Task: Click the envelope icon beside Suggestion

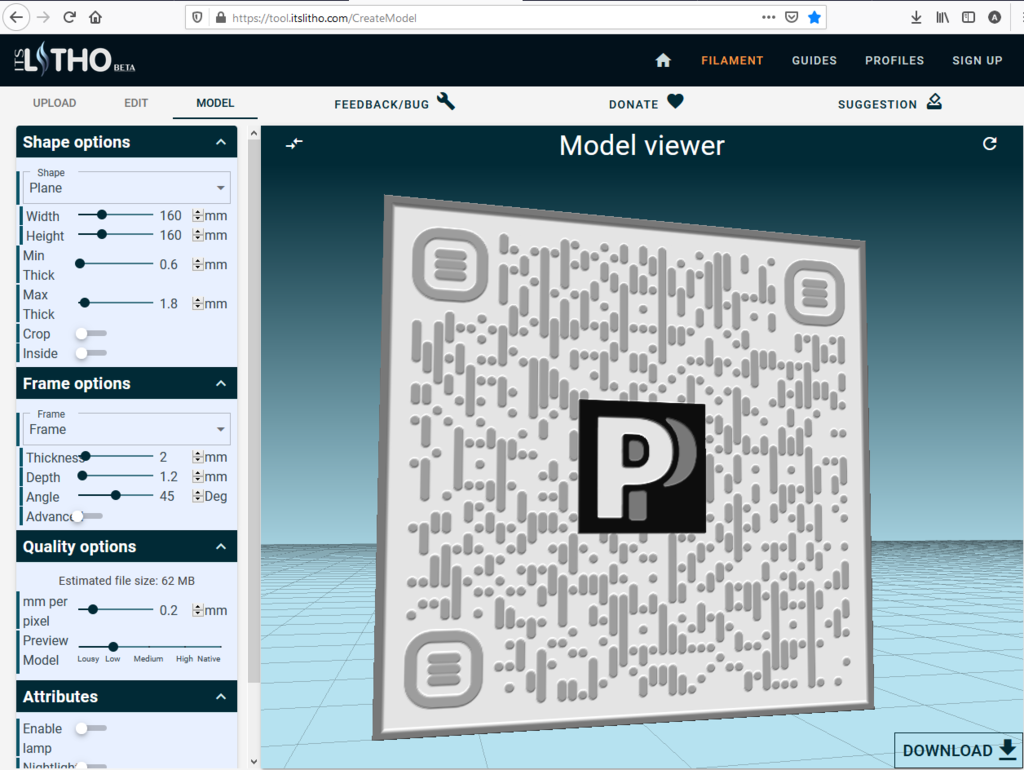Action: pos(934,101)
